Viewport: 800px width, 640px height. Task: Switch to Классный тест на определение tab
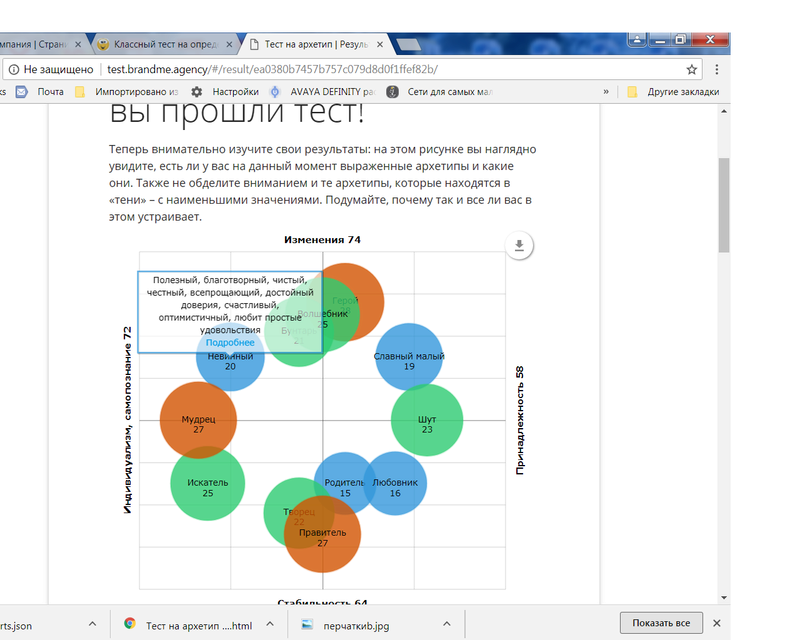coord(164,44)
